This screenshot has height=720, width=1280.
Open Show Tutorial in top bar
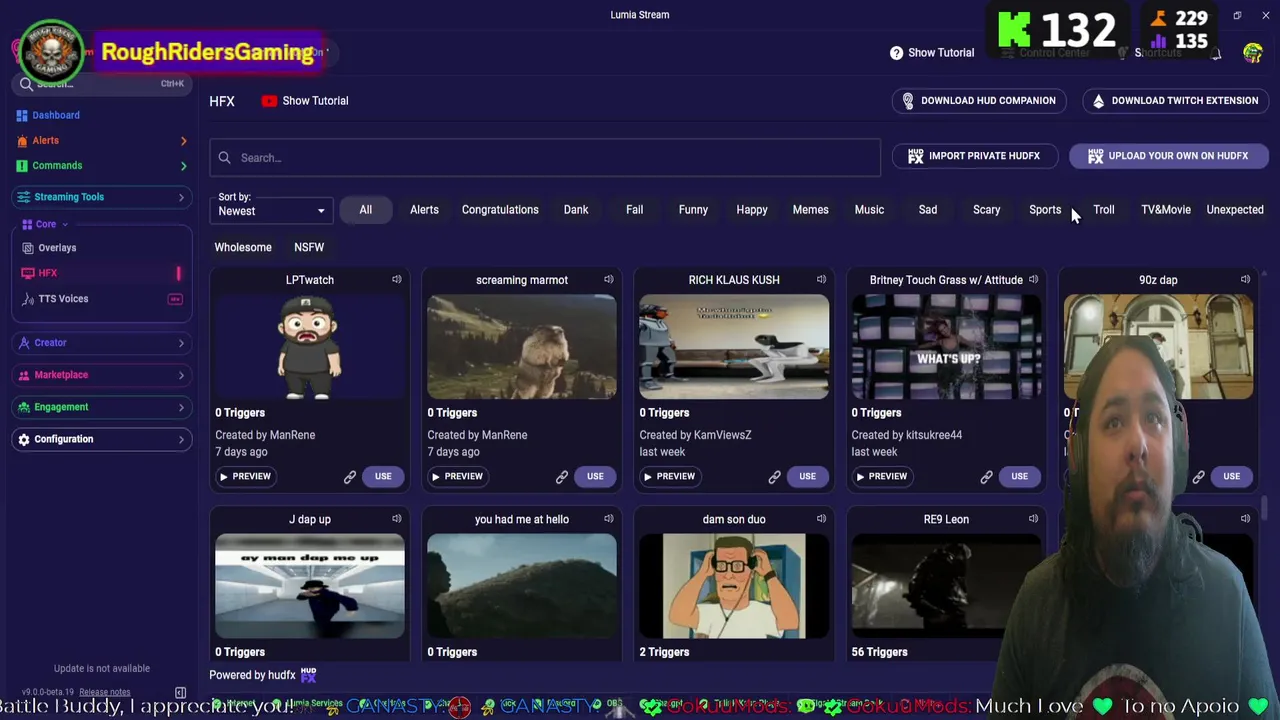(932, 53)
